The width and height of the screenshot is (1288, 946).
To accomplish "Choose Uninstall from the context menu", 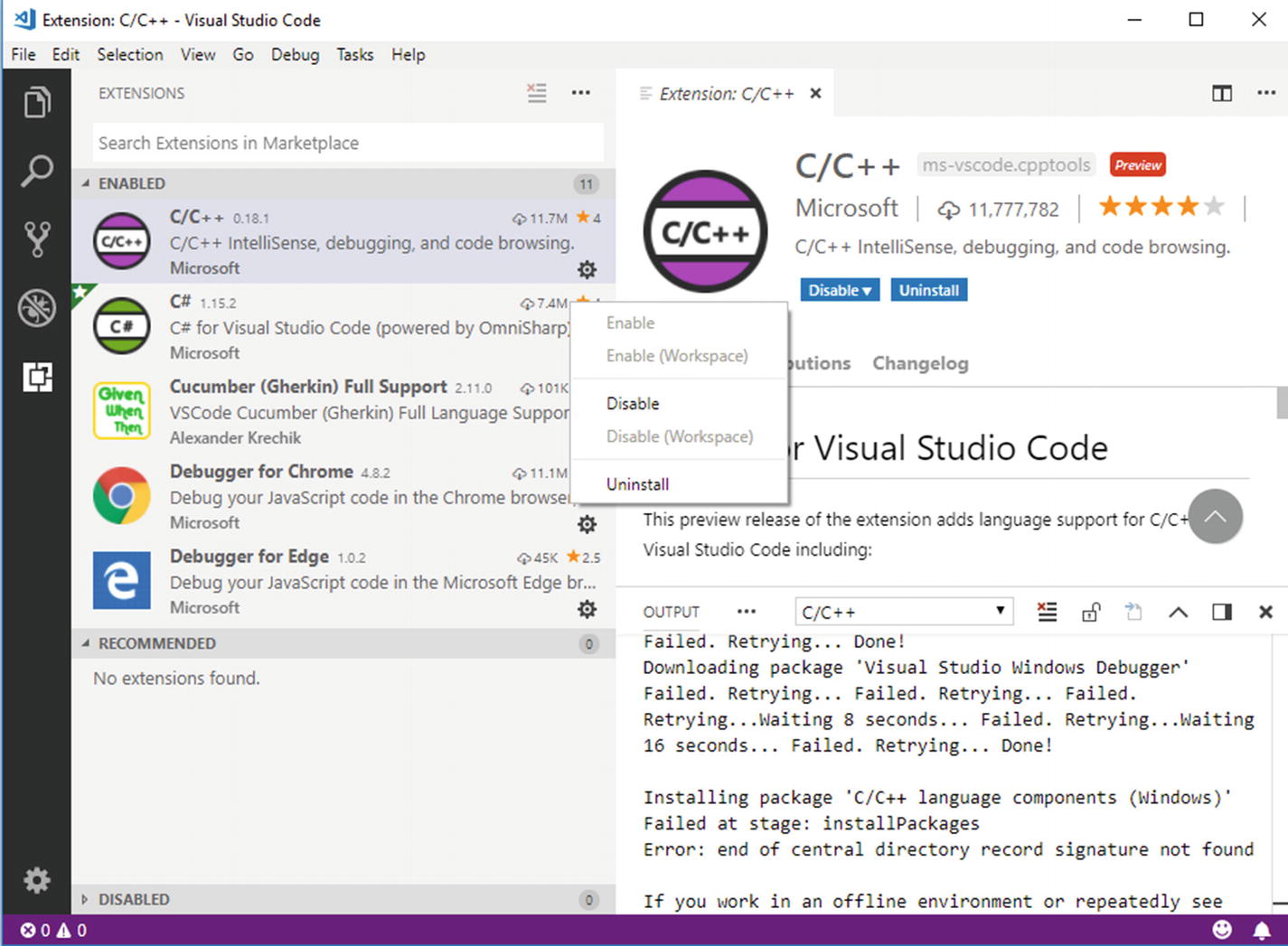I will [x=637, y=484].
